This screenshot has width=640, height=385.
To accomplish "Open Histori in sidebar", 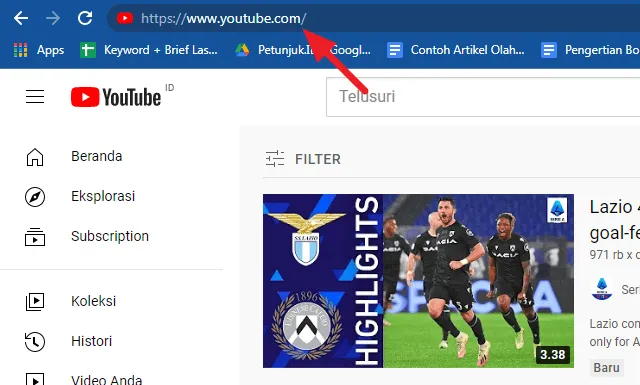I will 91,341.
